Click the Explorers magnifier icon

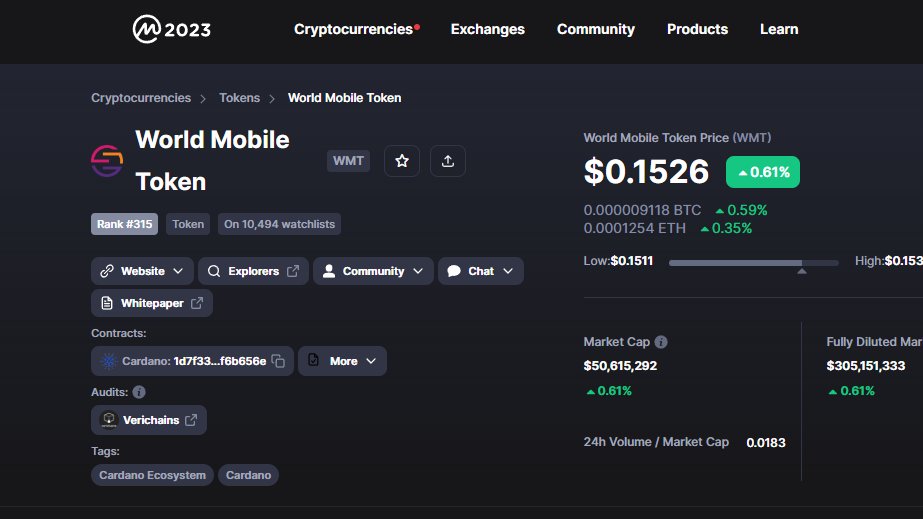pyautogui.click(x=214, y=271)
